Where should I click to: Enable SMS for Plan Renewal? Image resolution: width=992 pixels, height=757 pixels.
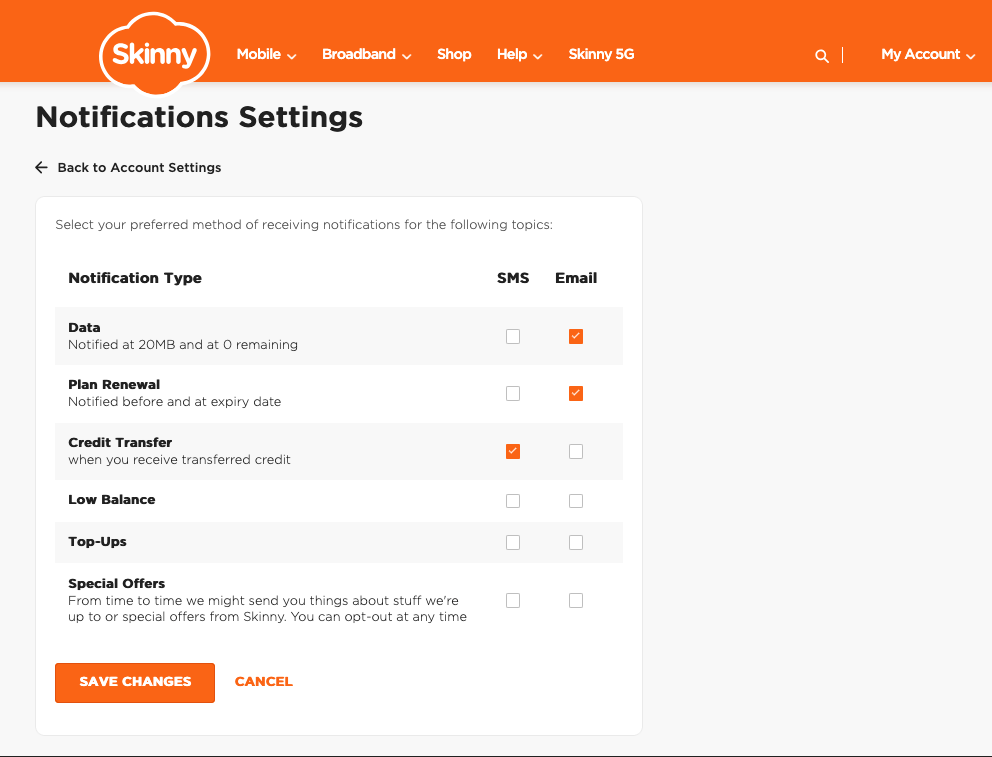[513, 394]
